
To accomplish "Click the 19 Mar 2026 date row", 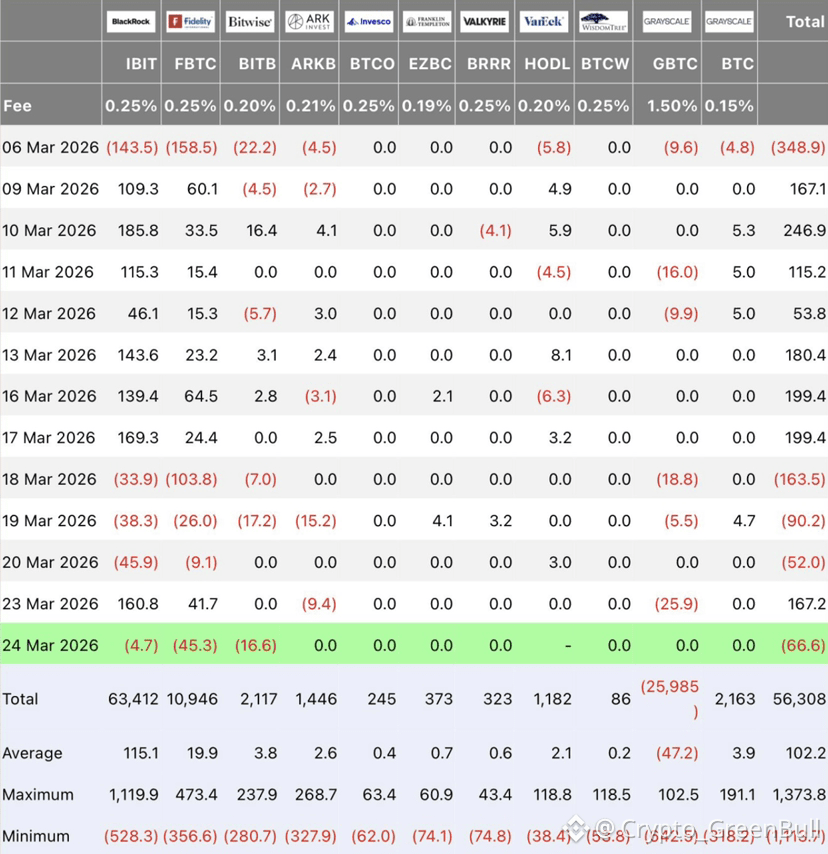I will pyautogui.click(x=49, y=521).
